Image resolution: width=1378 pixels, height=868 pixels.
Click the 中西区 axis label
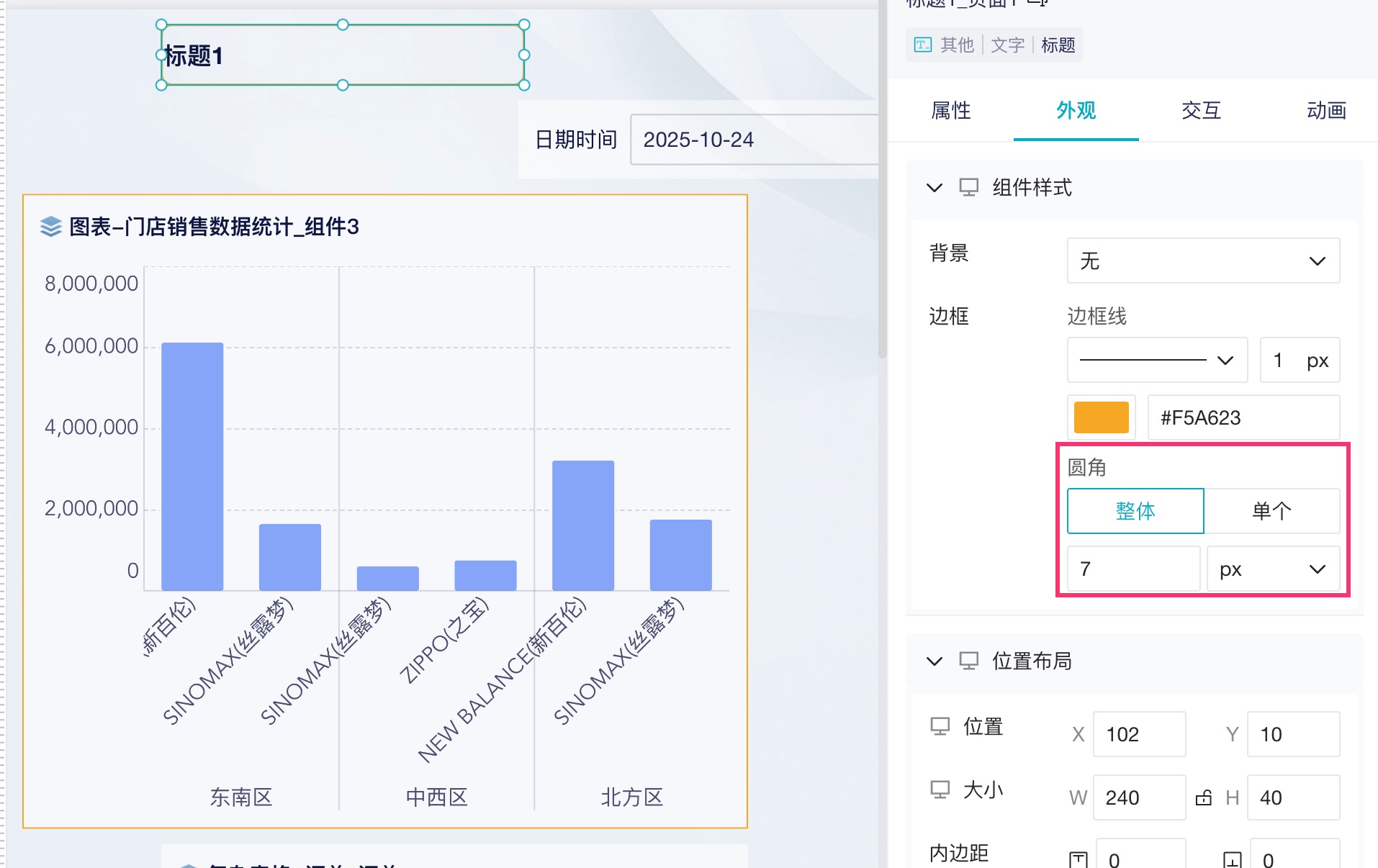click(x=437, y=797)
